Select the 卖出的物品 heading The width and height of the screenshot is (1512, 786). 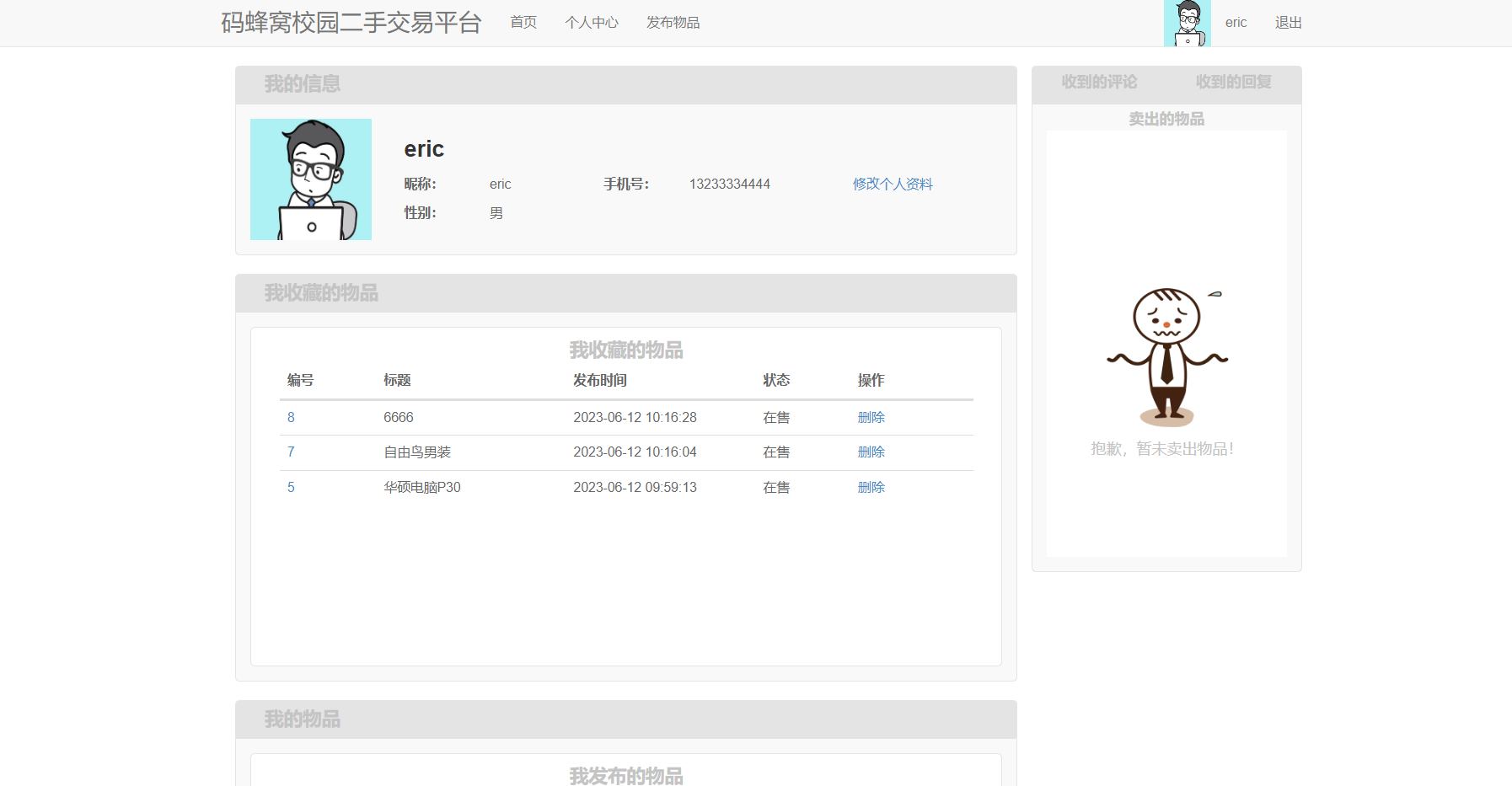1166,119
